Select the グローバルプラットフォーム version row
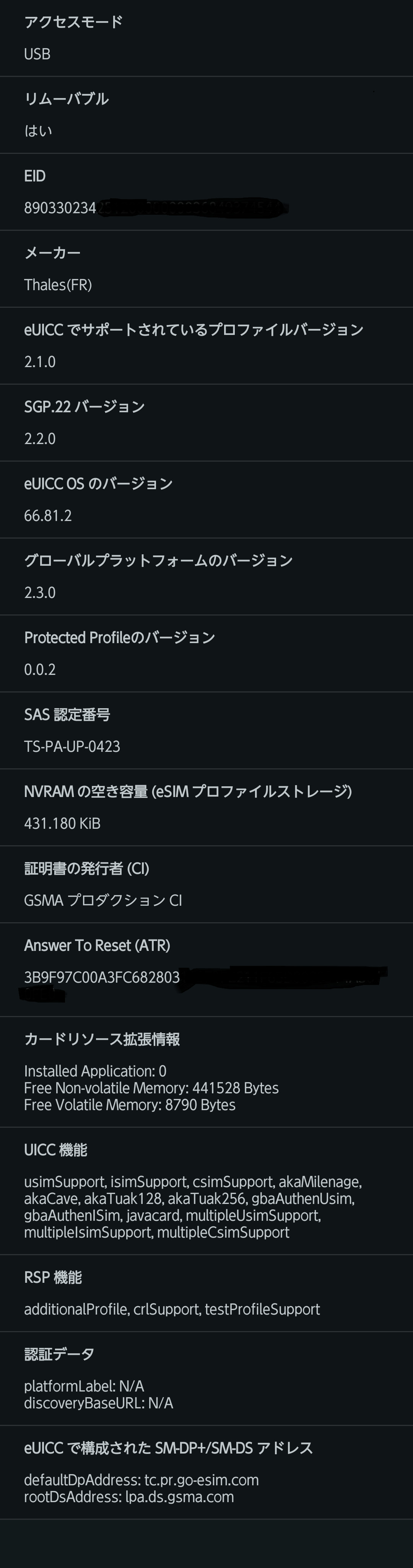 click(x=206, y=576)
